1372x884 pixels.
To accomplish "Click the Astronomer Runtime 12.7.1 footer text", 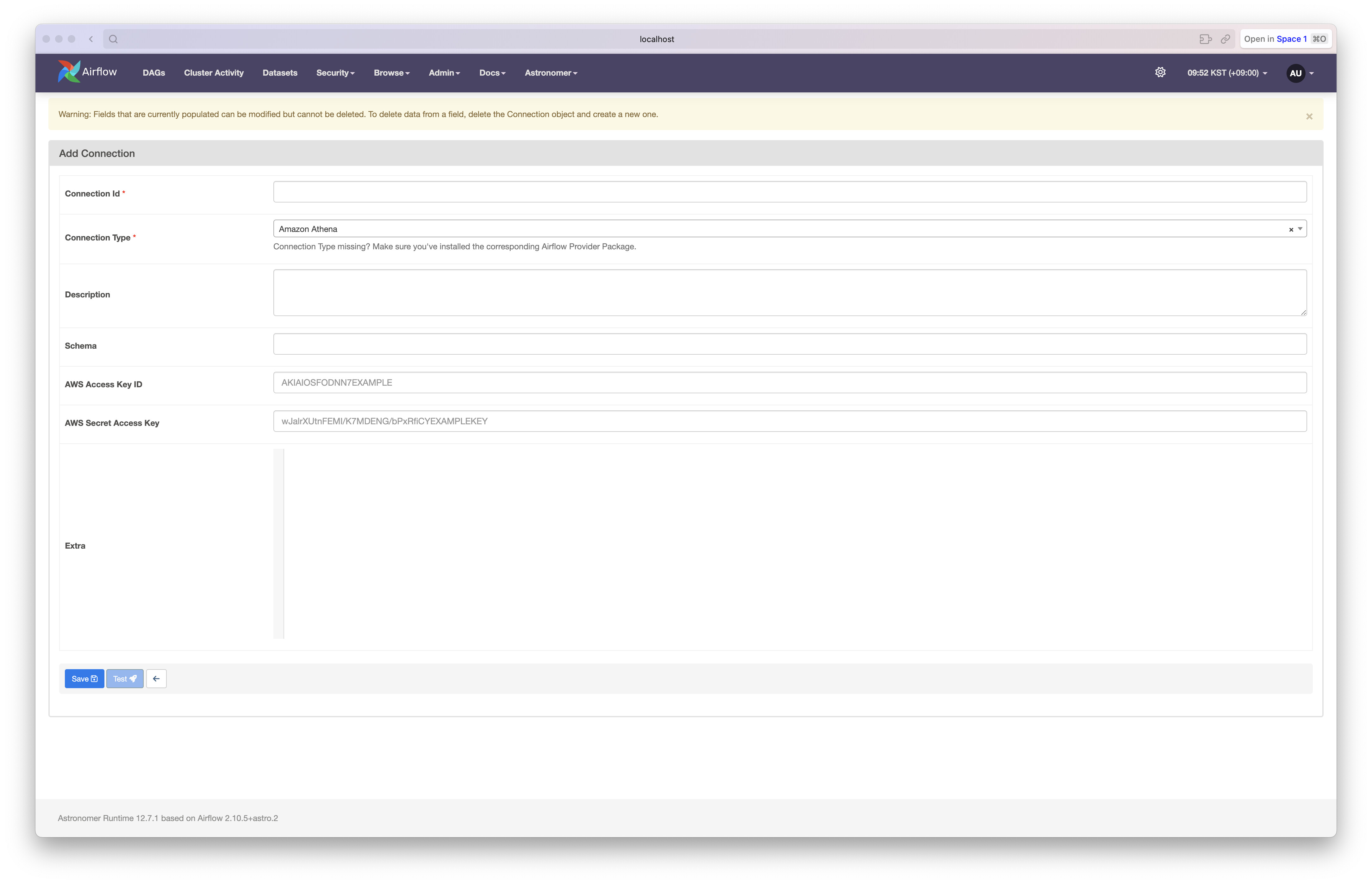I will 168,818.
